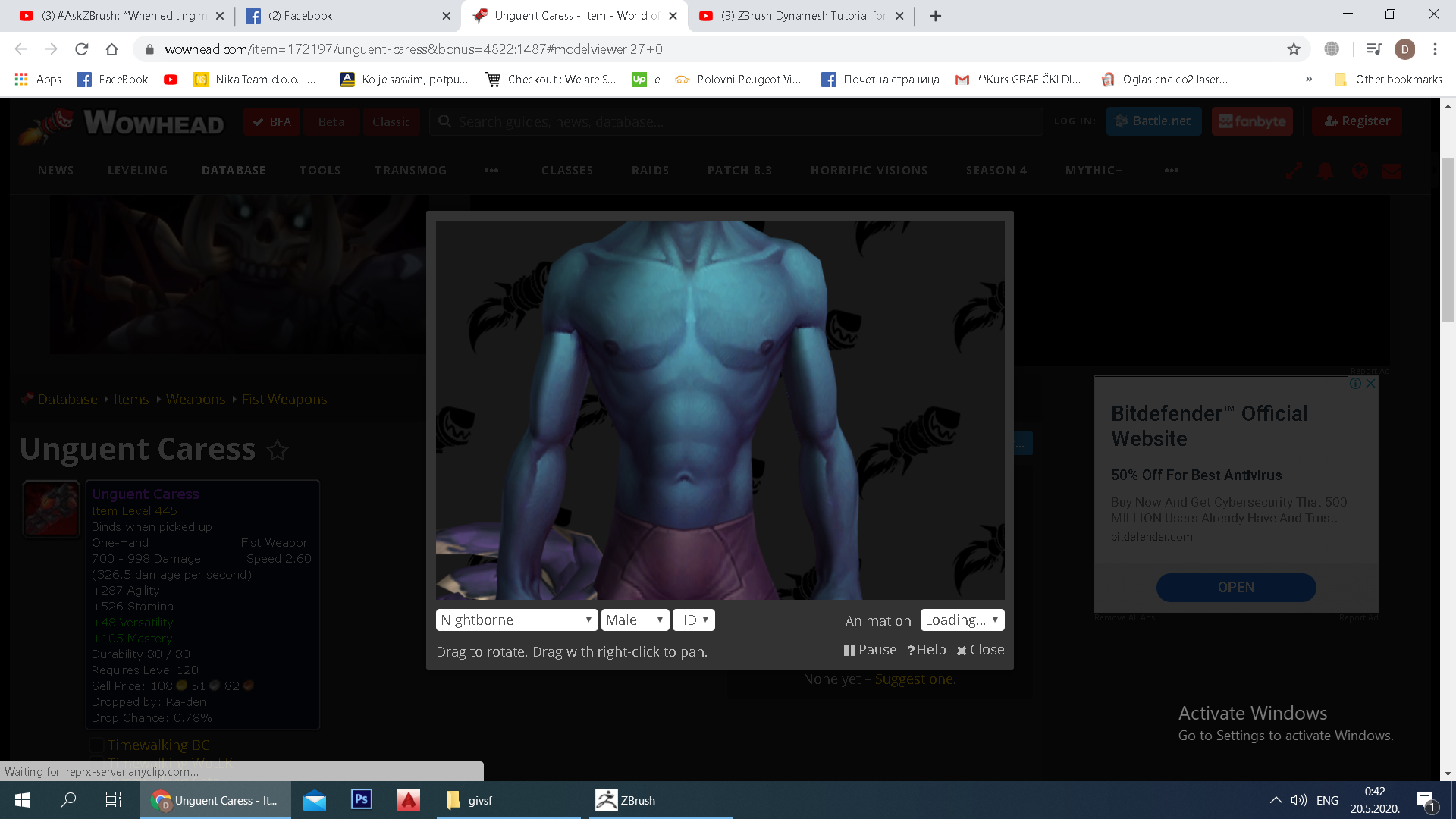
Task: Log in with fanbyte
Action: (1252, 121)
